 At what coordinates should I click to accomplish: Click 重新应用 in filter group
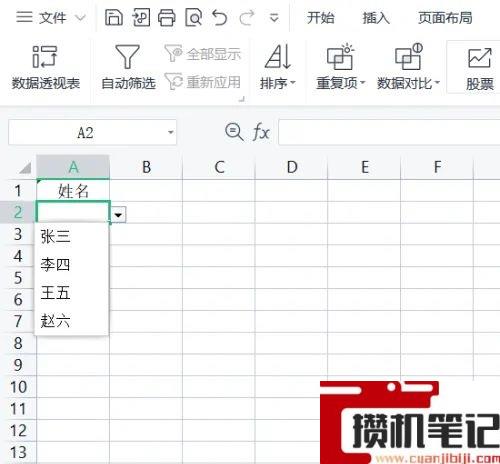tap(203, 82)
